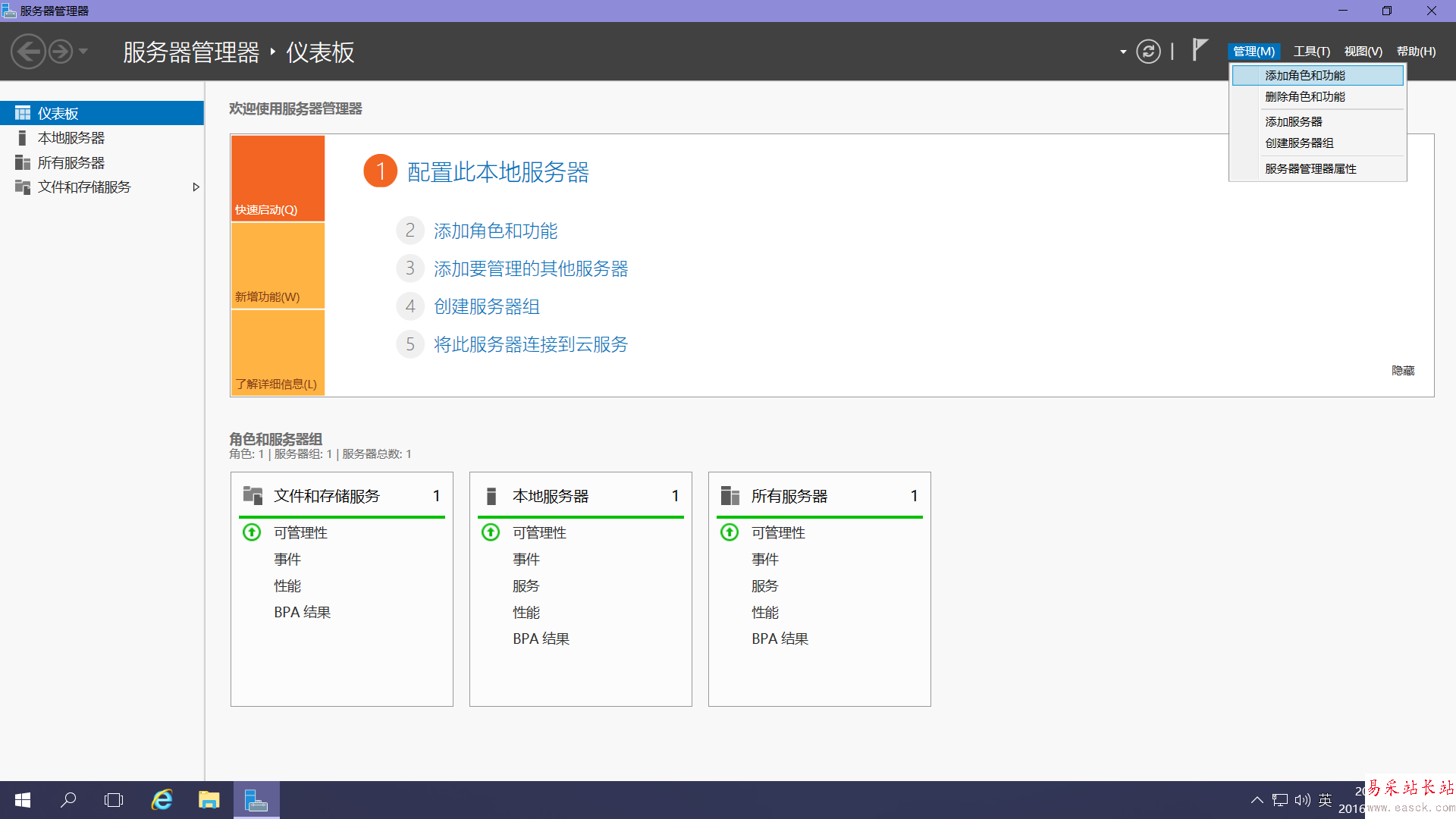The image size is (1456, 819).
Task: Show hidden system tray icons
Action: click(1257, 800)
